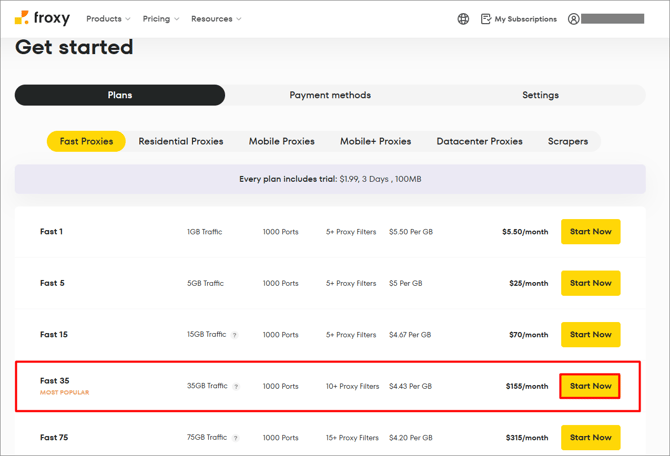670x456 pixels.
Task: Click the 5GB Traffic text
Action: pos(205,283)
